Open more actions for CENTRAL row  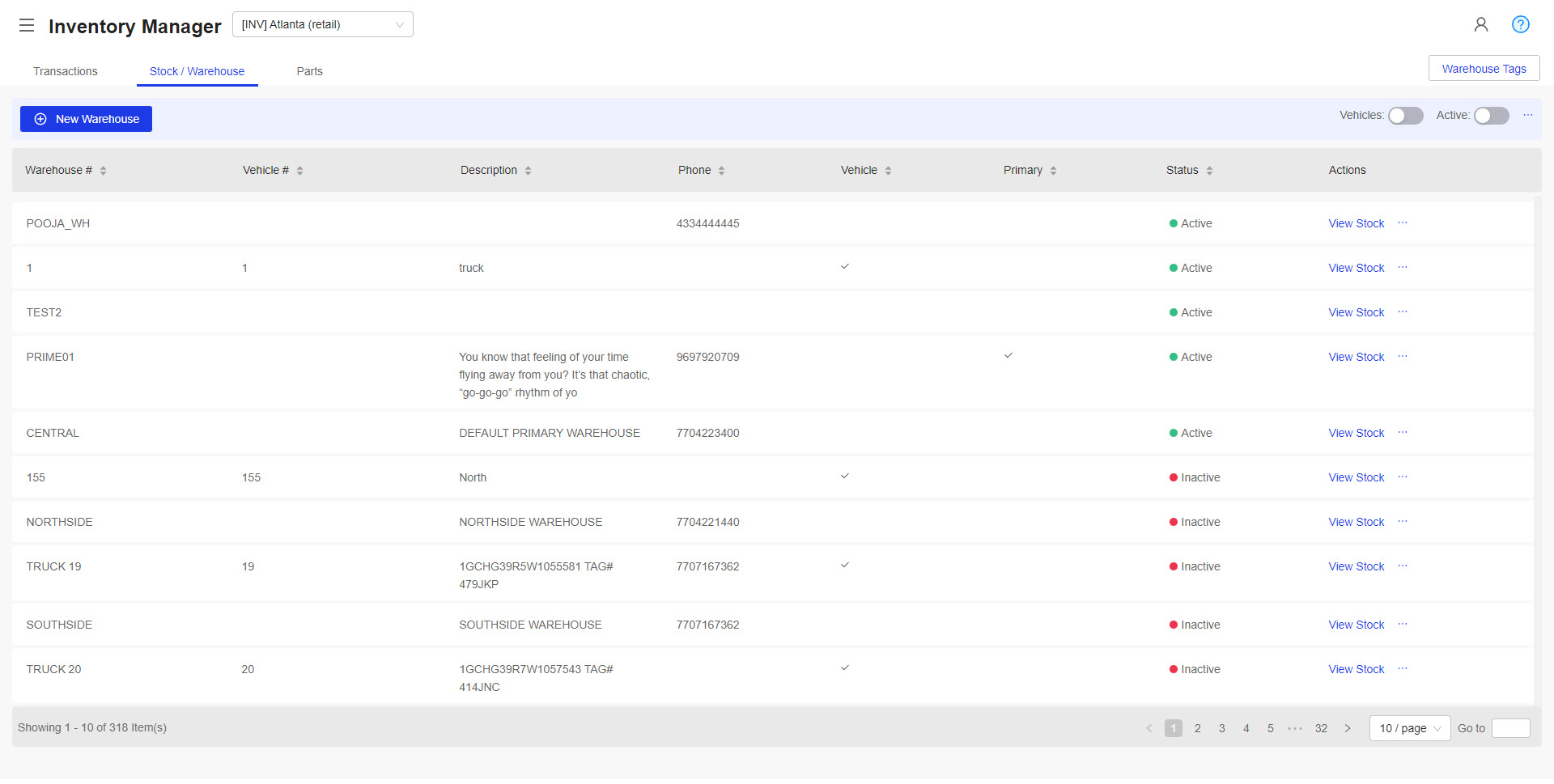pos(1403,432)
